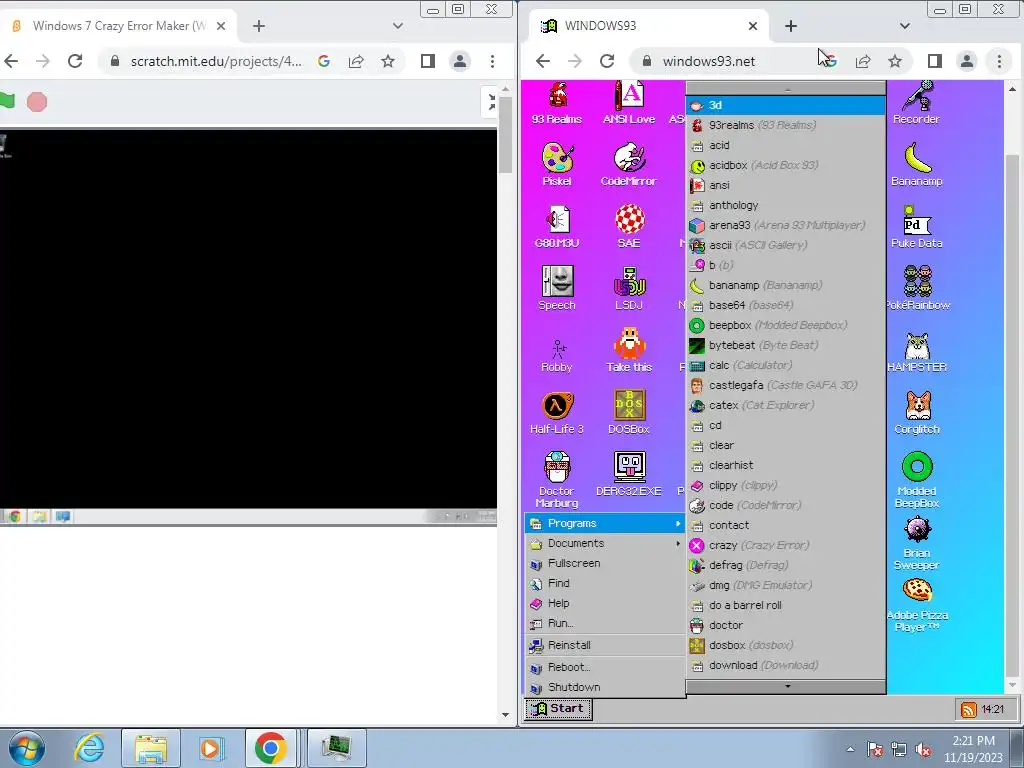Screen dimensions: 1024x768
Task: Launch the LSDJ desktop icon
Action: (x=628, y=288)
